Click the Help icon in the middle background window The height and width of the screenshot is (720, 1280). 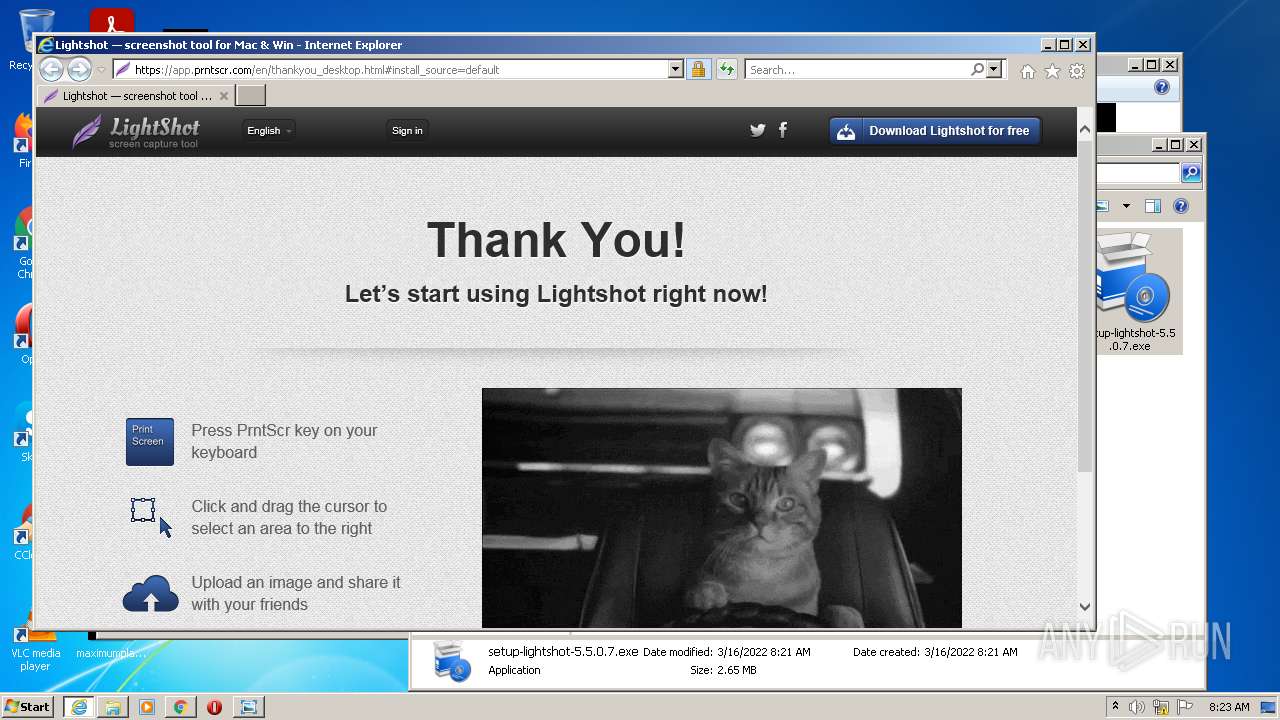(1161, 87)
